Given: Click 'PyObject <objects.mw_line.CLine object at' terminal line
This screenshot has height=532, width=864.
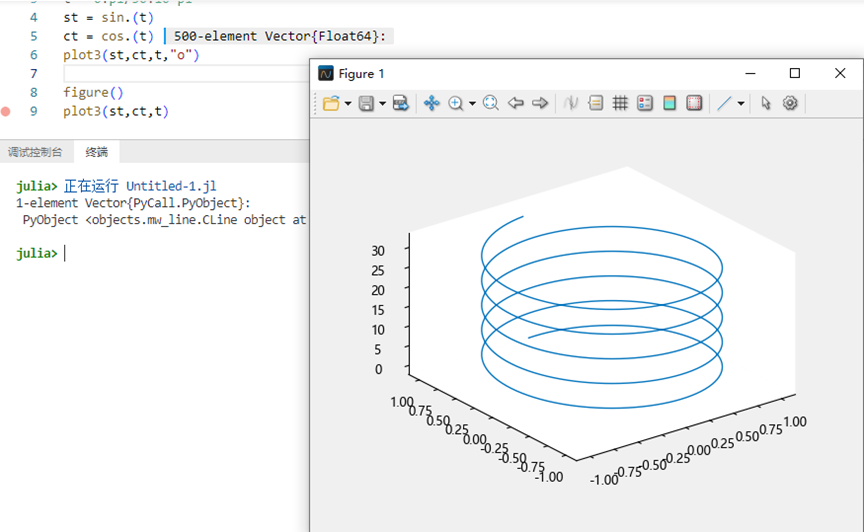Looking at the screenshot, I should [x=164, y=220].
